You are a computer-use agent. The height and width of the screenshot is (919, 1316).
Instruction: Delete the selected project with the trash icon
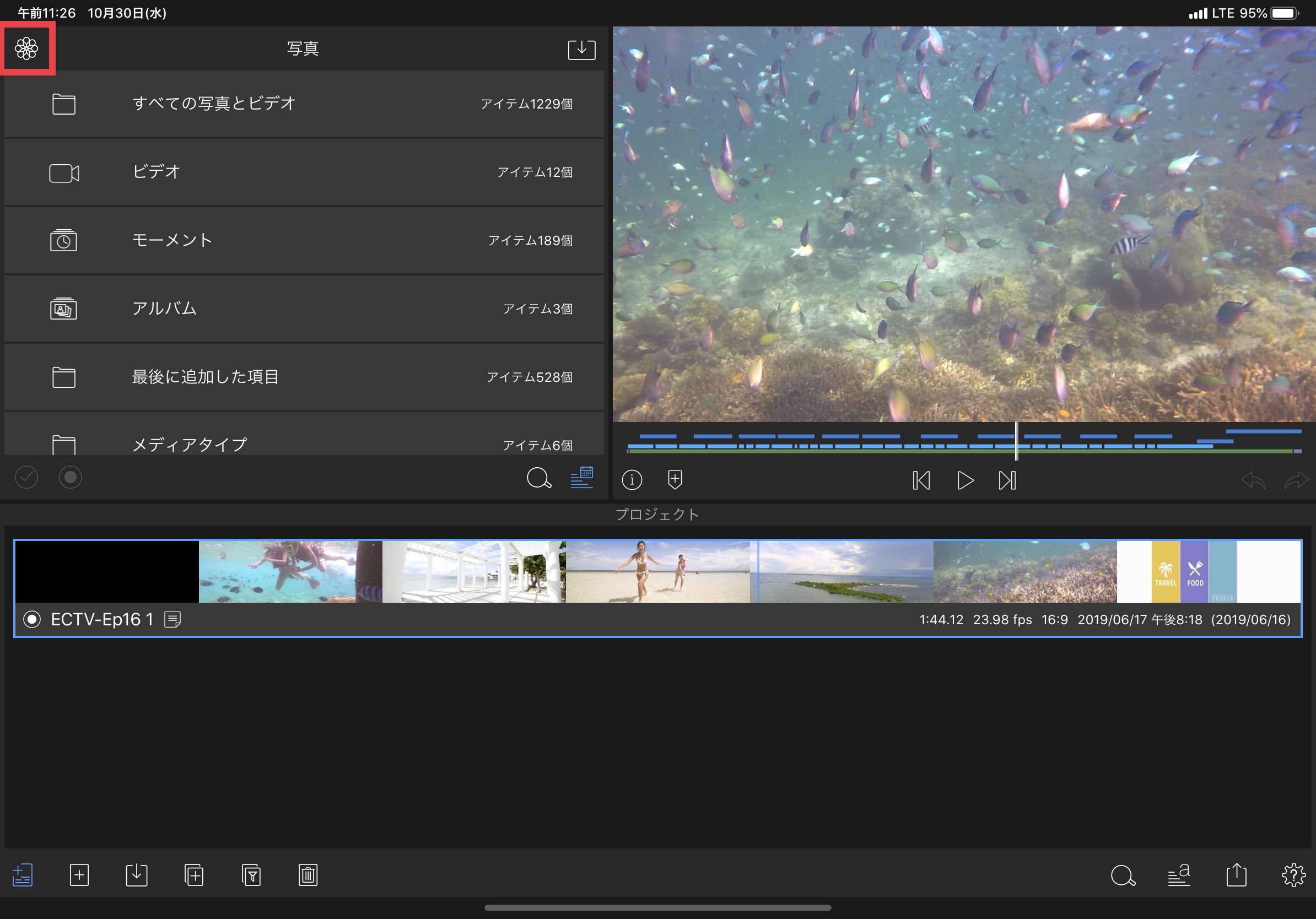[x=308, y=875]
